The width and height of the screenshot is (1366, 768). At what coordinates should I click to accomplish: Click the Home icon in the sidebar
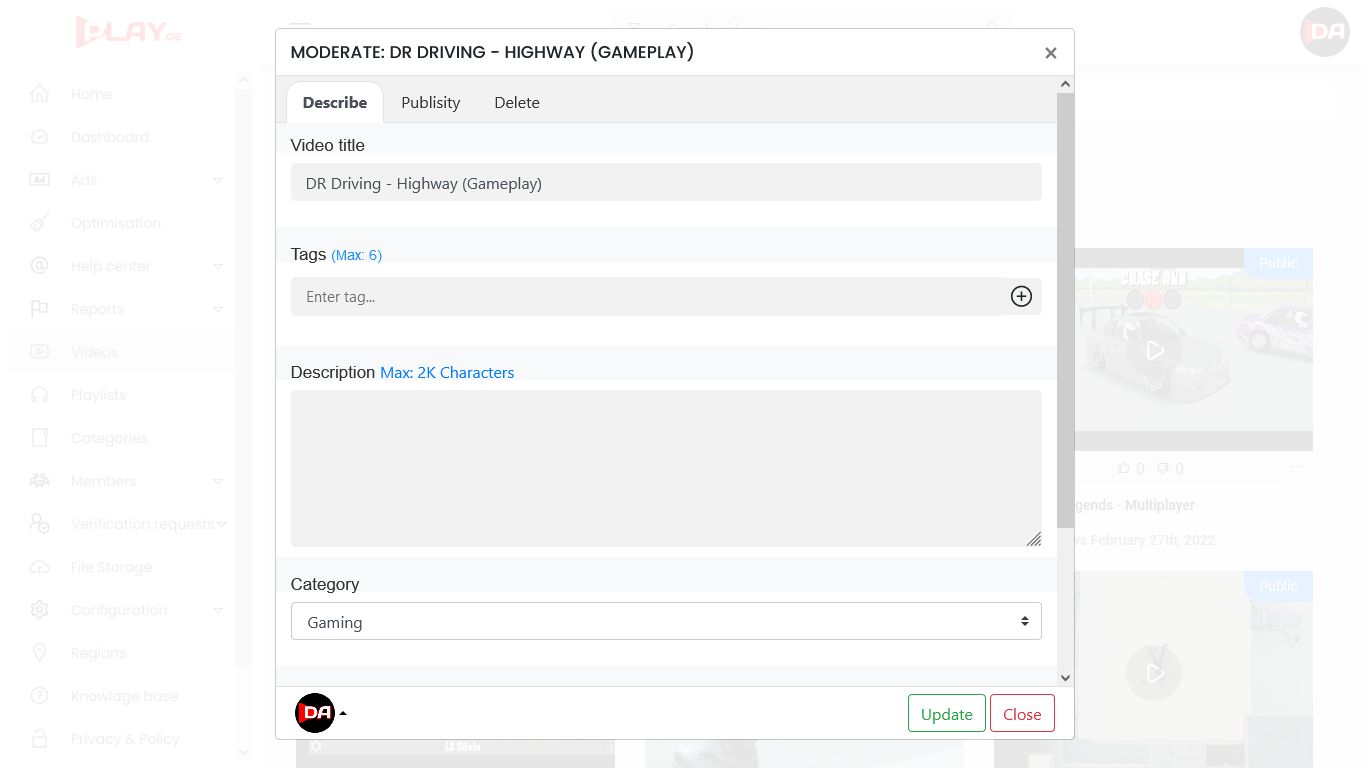click(39, 94)
